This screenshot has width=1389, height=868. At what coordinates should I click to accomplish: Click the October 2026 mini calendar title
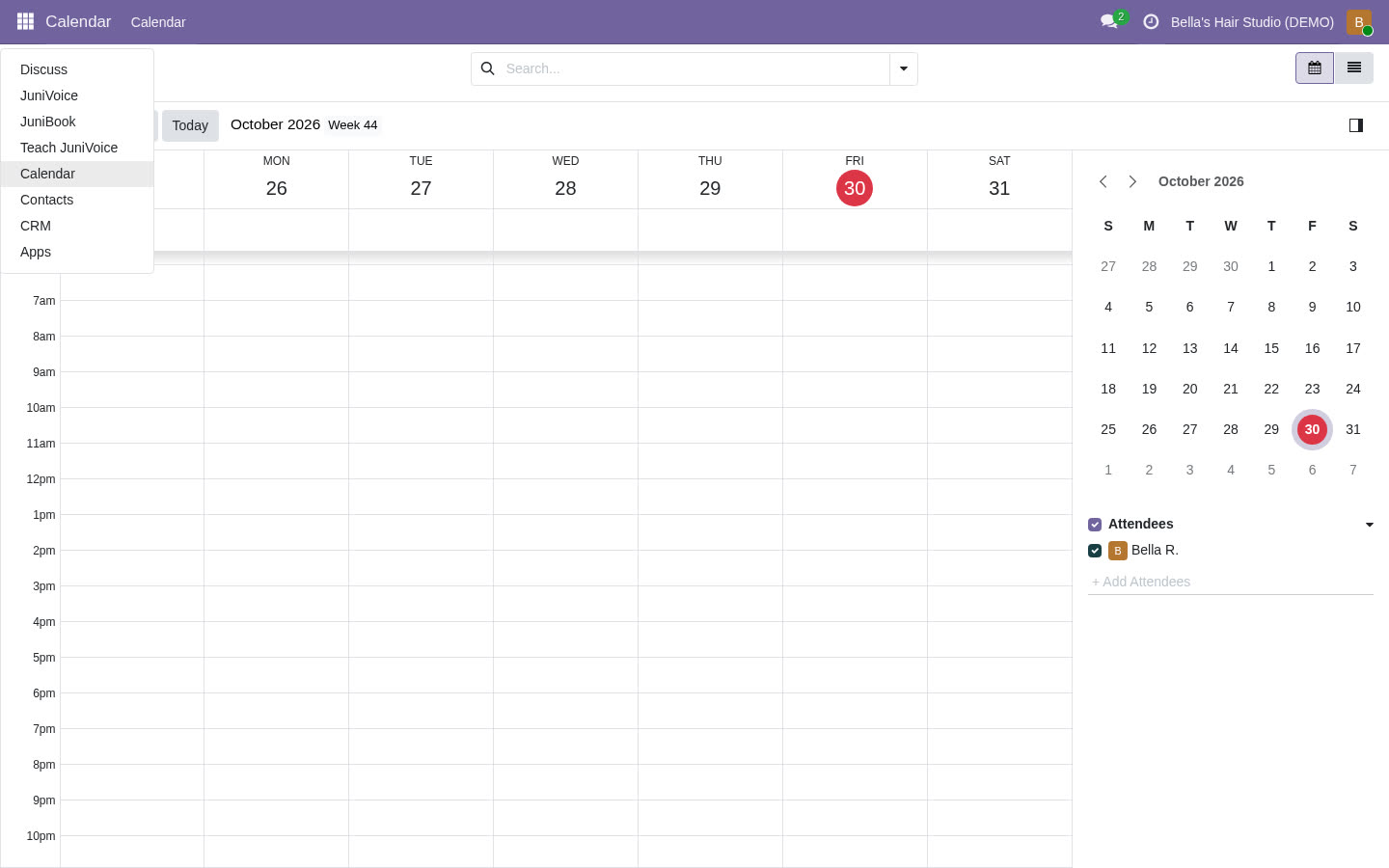(x=1201, y=181)
